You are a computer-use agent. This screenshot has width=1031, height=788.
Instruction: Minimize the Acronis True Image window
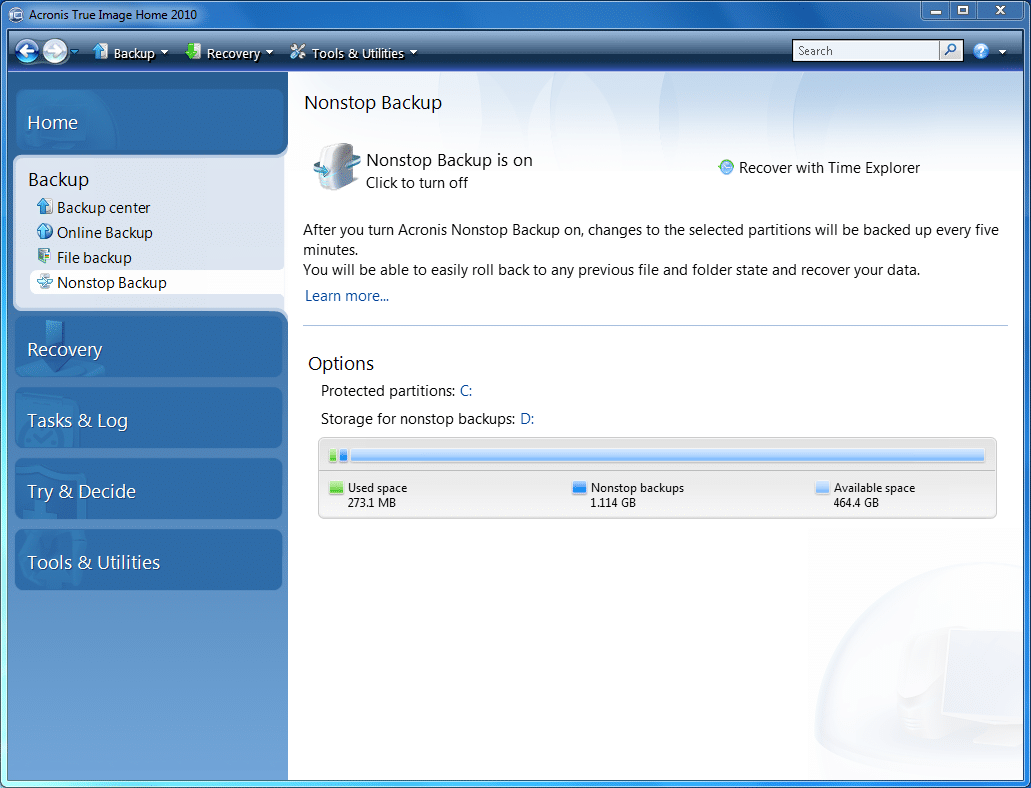(x=936, y=11)
